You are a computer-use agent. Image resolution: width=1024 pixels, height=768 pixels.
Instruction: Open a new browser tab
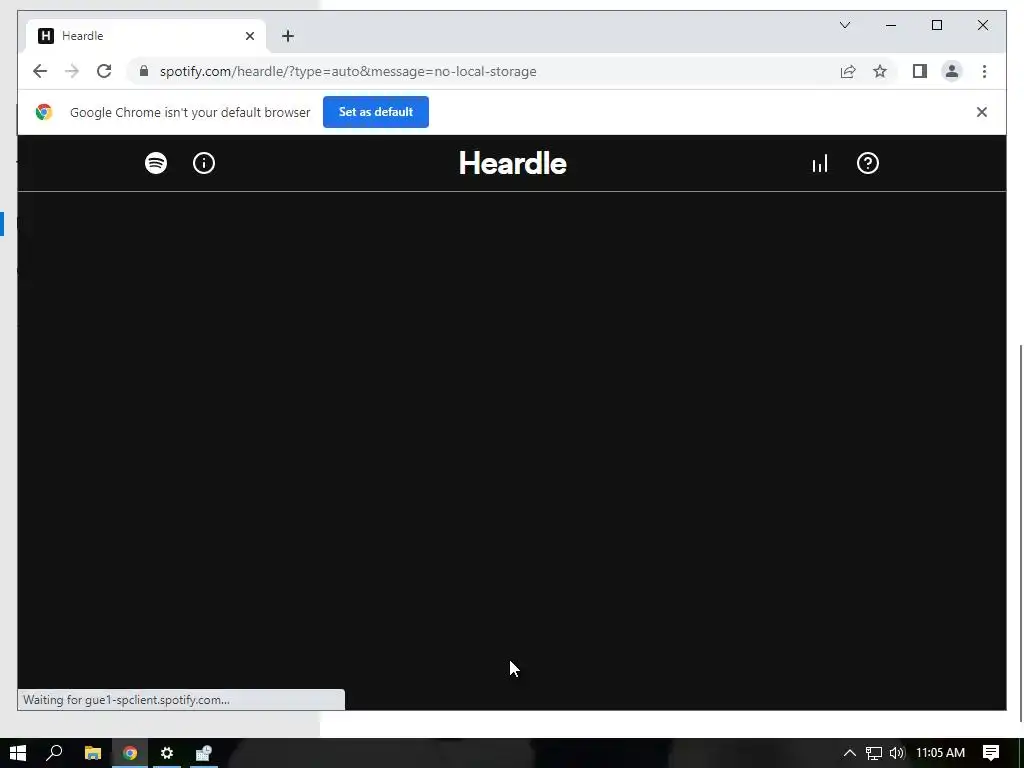[288, 36]
